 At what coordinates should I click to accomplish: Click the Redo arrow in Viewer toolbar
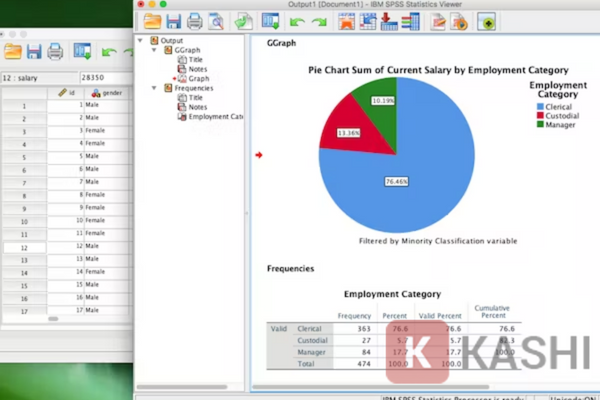320,21
